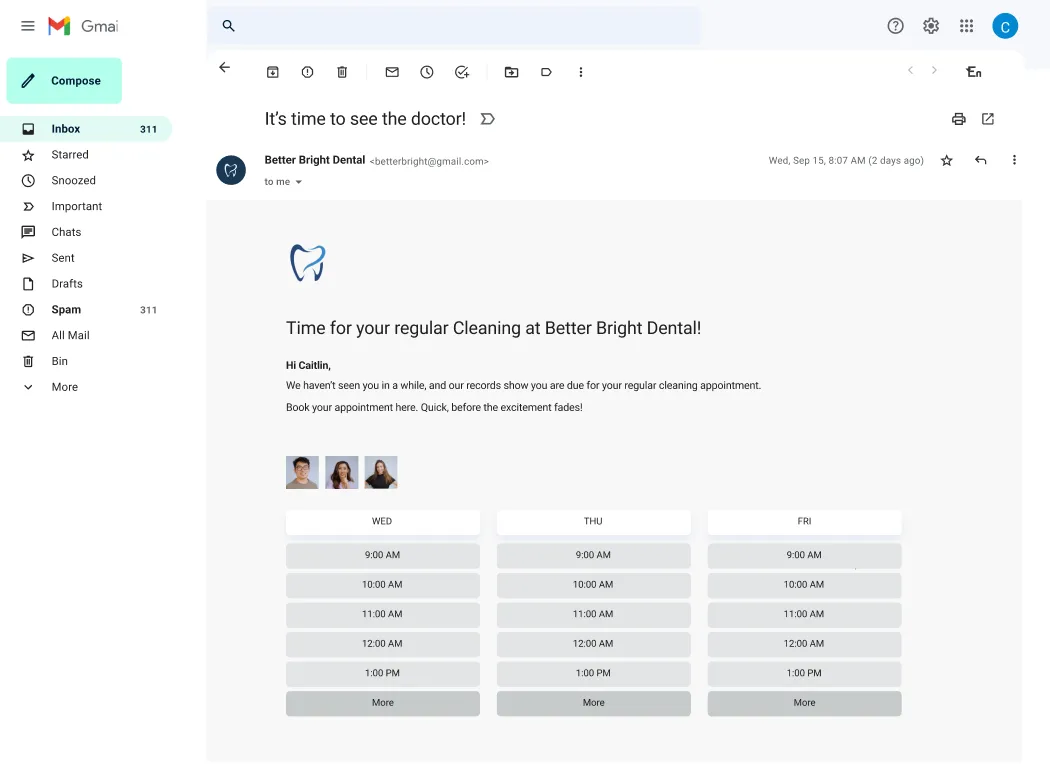
Task: Select the male dentist photo
Action: click(302, 473)
